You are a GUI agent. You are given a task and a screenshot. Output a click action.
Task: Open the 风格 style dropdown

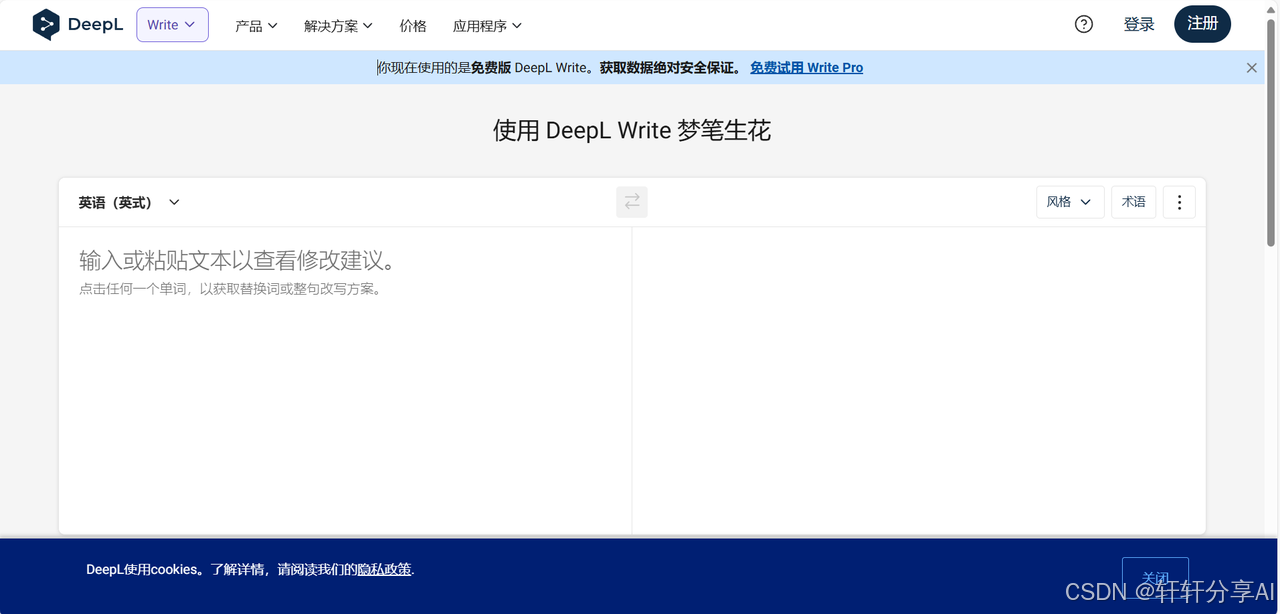point(1069,201)
